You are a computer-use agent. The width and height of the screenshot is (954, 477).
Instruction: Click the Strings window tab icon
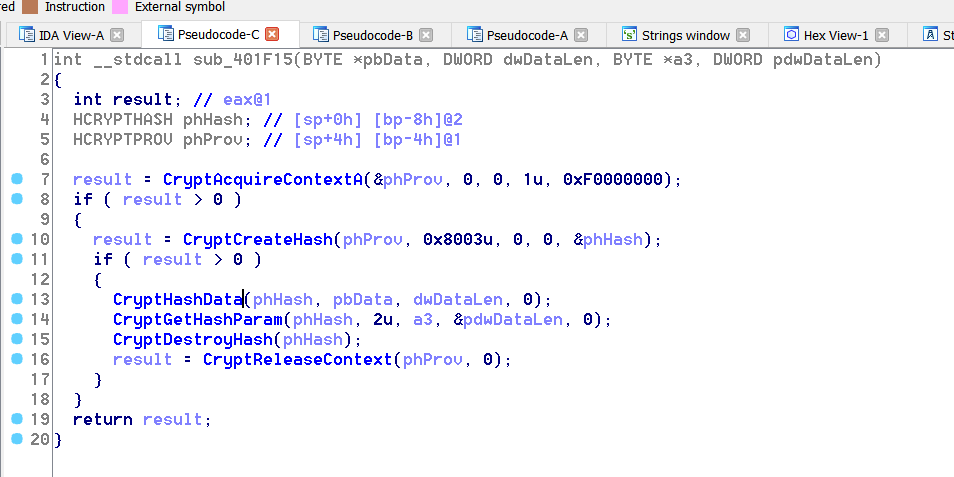[629, 35]
